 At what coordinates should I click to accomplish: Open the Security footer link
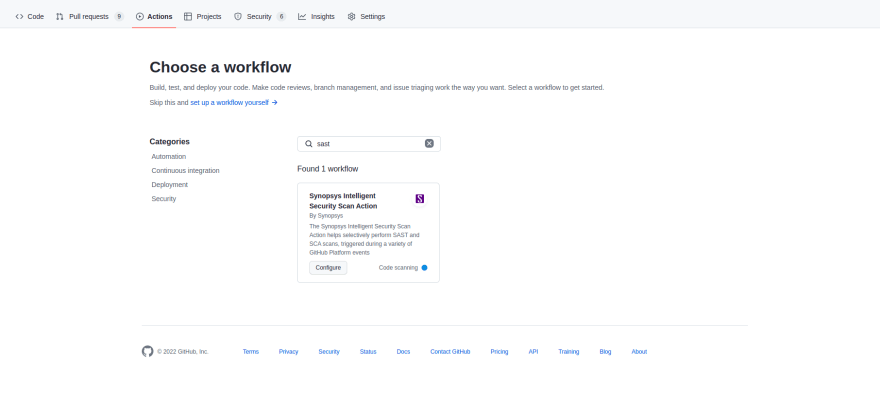pyautogui.click(x=329, y=352)
